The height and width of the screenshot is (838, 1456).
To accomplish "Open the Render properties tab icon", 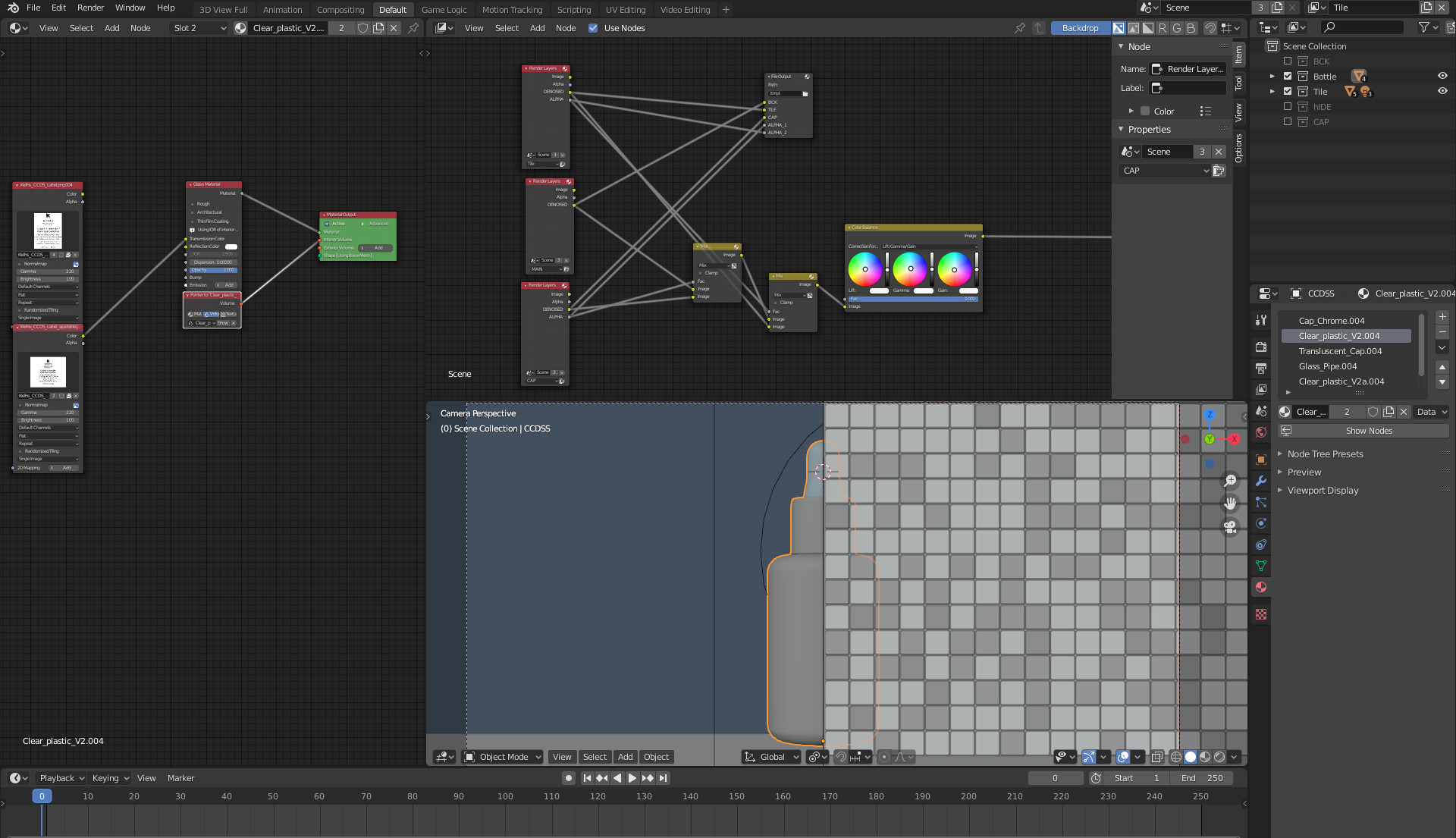I will click(x=1261, y=347).
